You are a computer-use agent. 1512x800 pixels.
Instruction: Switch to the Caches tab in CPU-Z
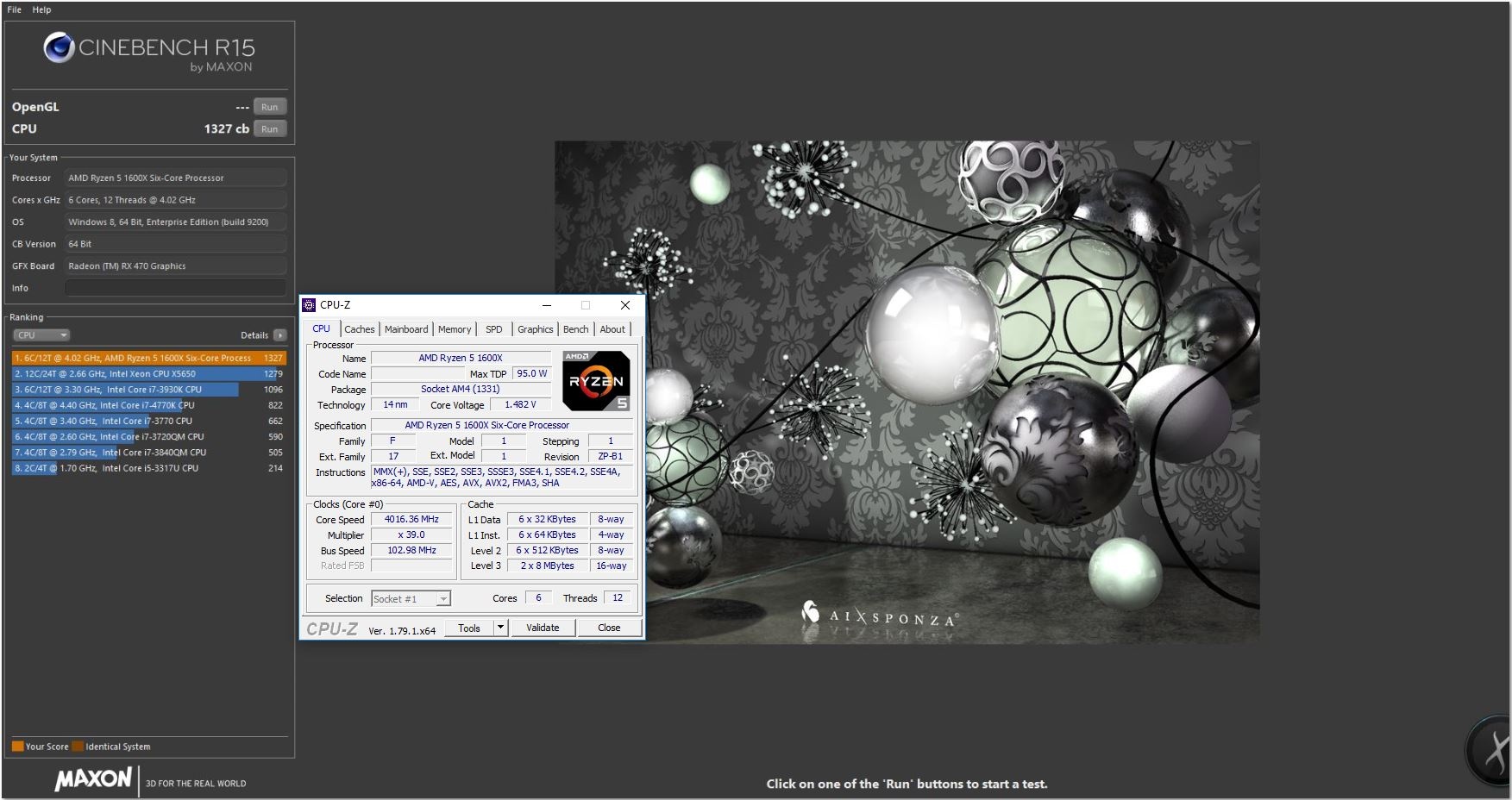click(x=360, y=328)
